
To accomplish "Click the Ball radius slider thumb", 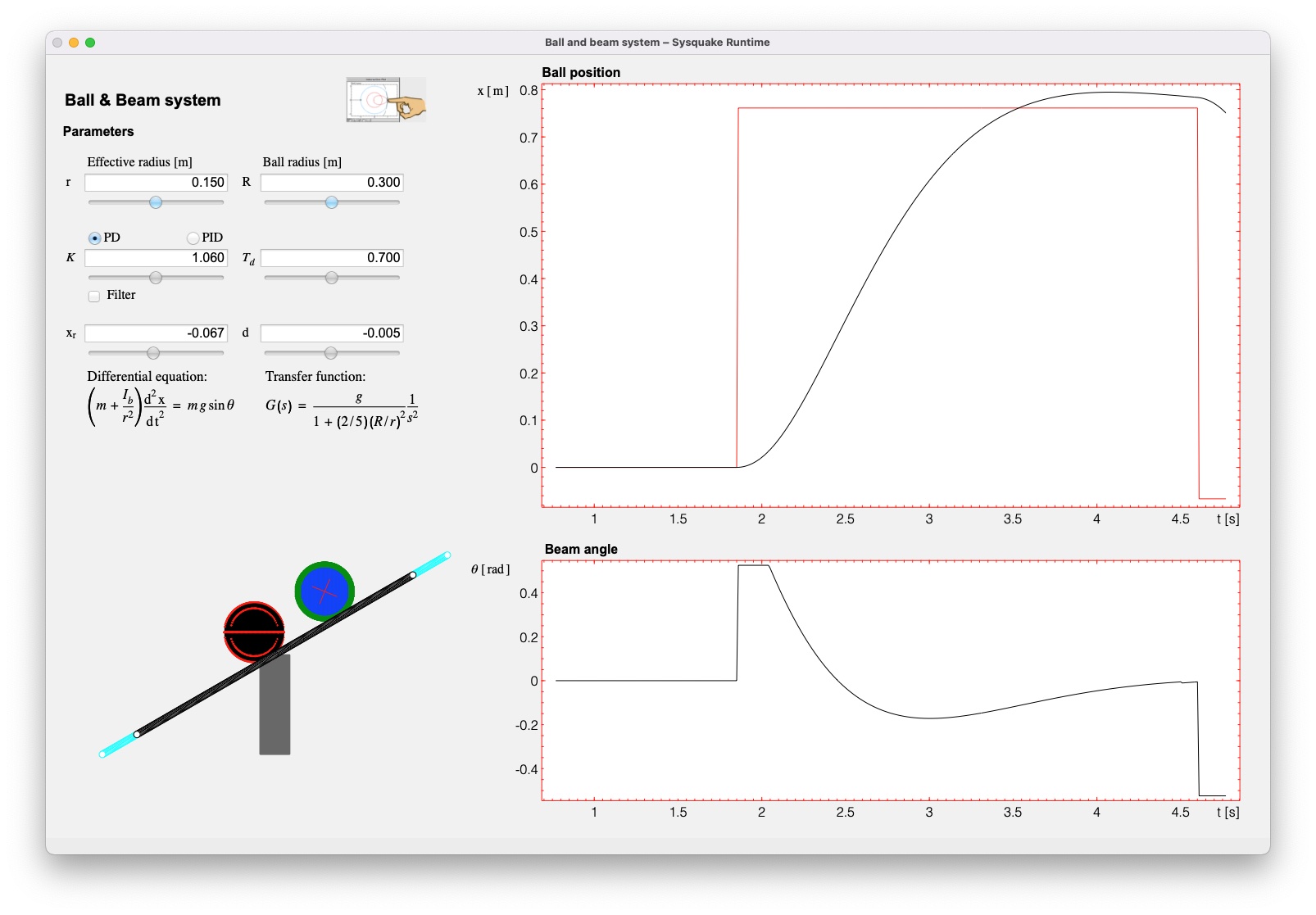I will [x=330, y=202].
